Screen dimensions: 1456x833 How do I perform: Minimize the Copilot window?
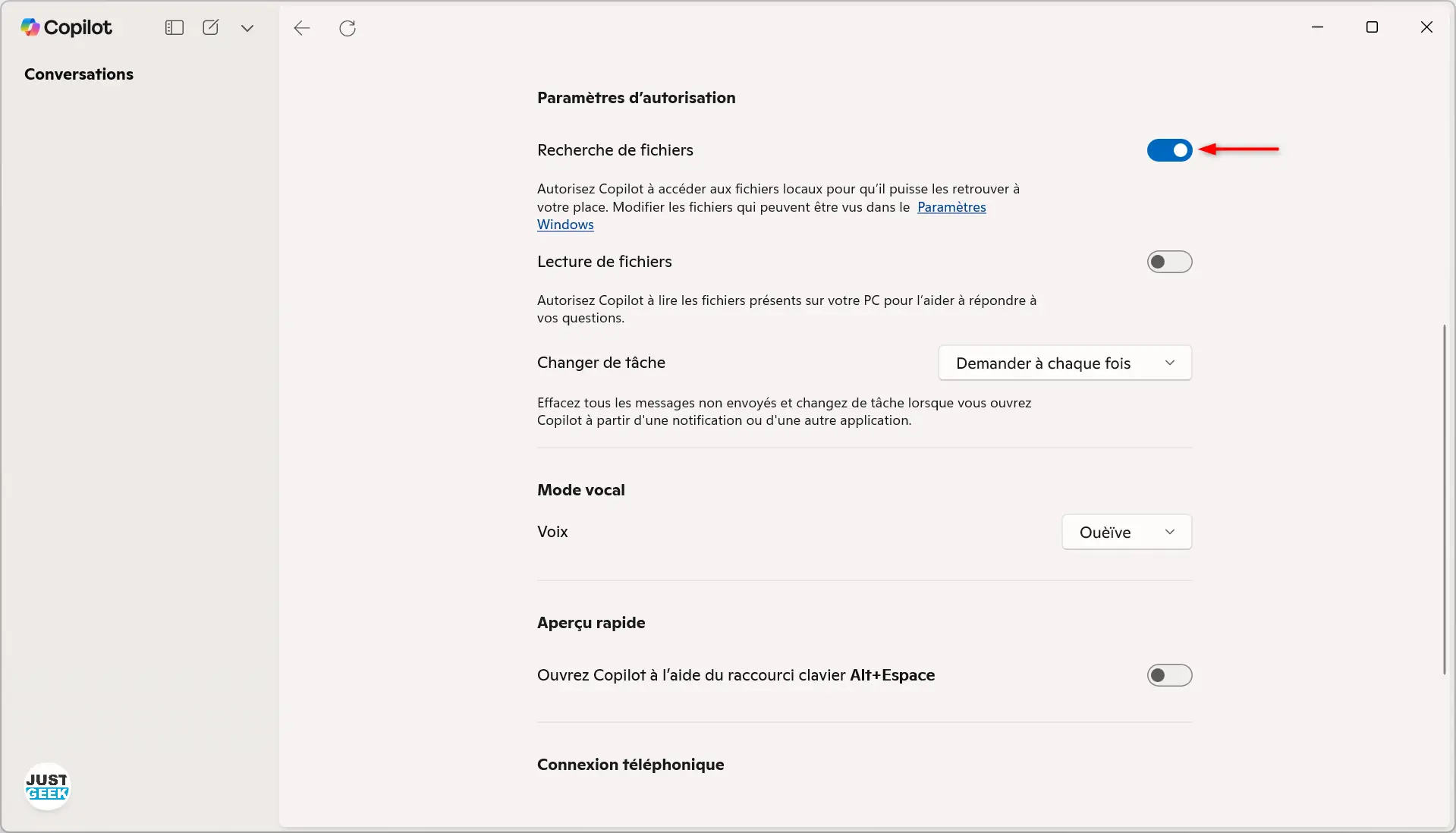coord(1318,27)
